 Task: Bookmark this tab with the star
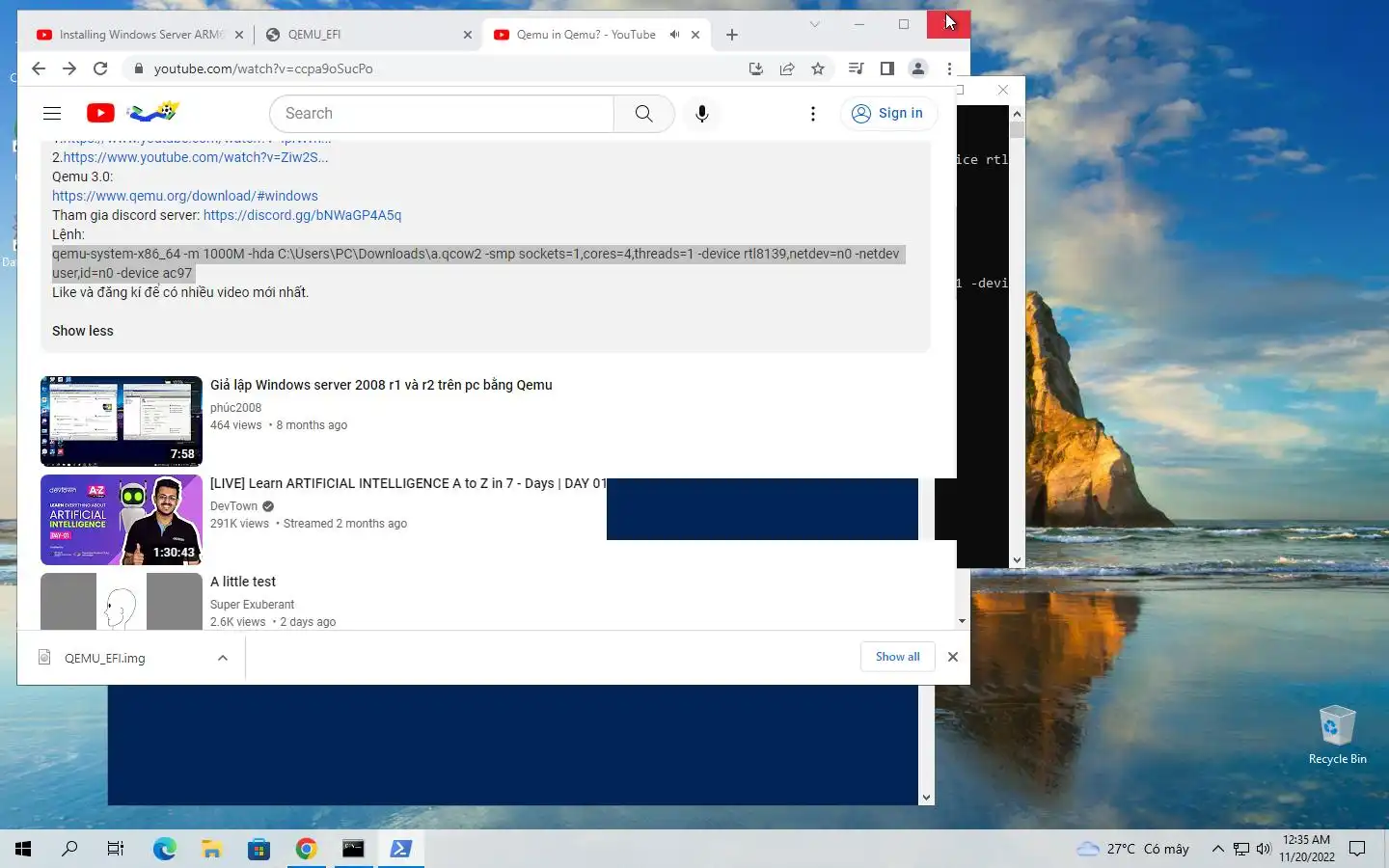(818, 68)
